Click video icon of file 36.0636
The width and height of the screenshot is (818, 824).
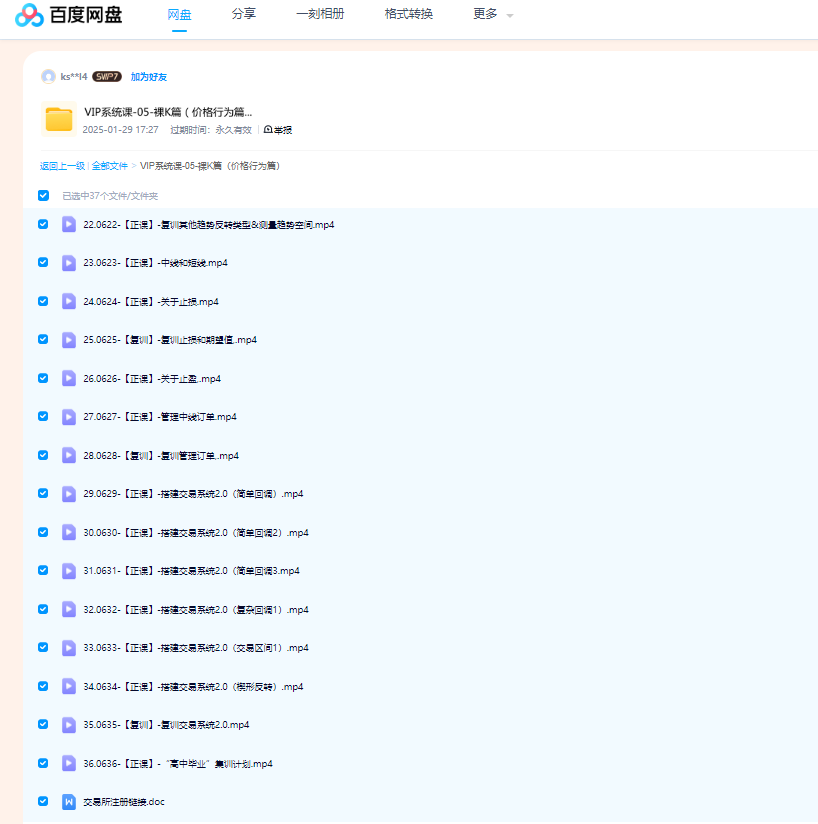[x=69, y=763]
